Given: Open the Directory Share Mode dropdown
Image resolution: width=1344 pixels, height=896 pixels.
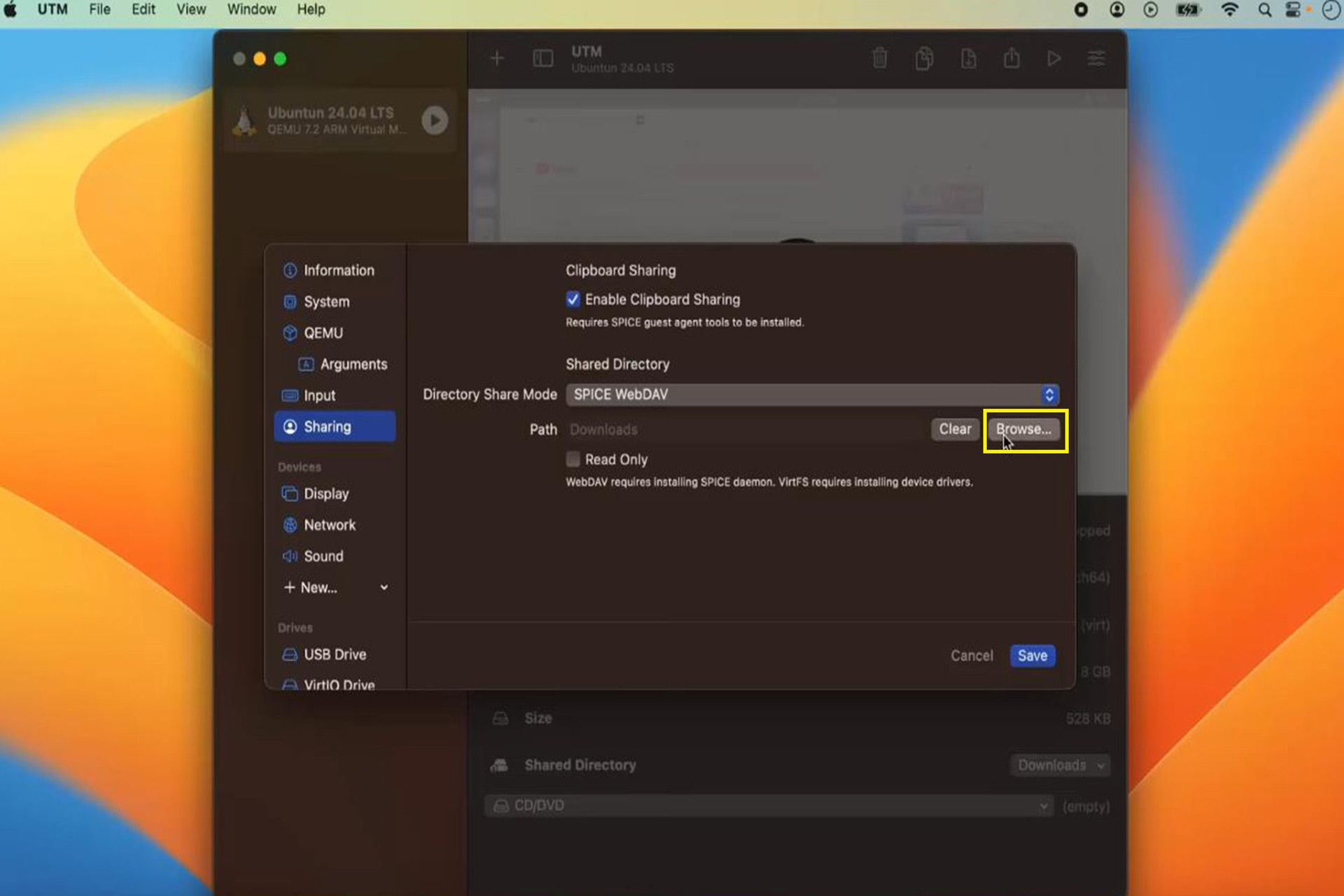Looking at the screenshot, I should (812, 394).
